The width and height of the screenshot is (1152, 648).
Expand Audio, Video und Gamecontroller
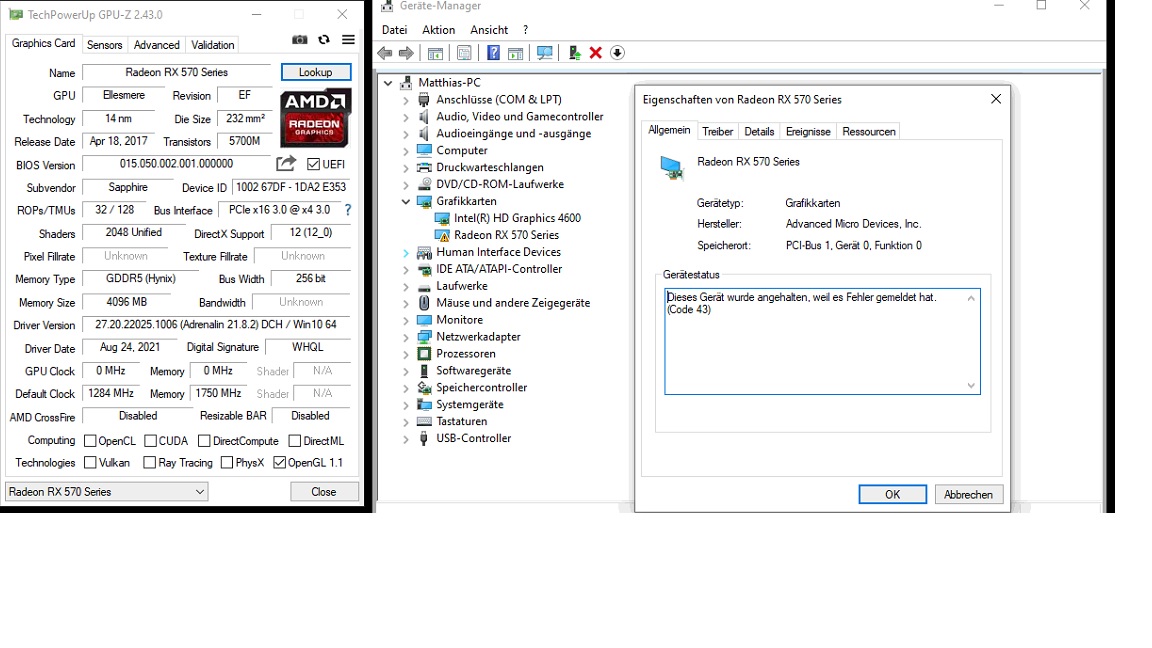point(406,117)
